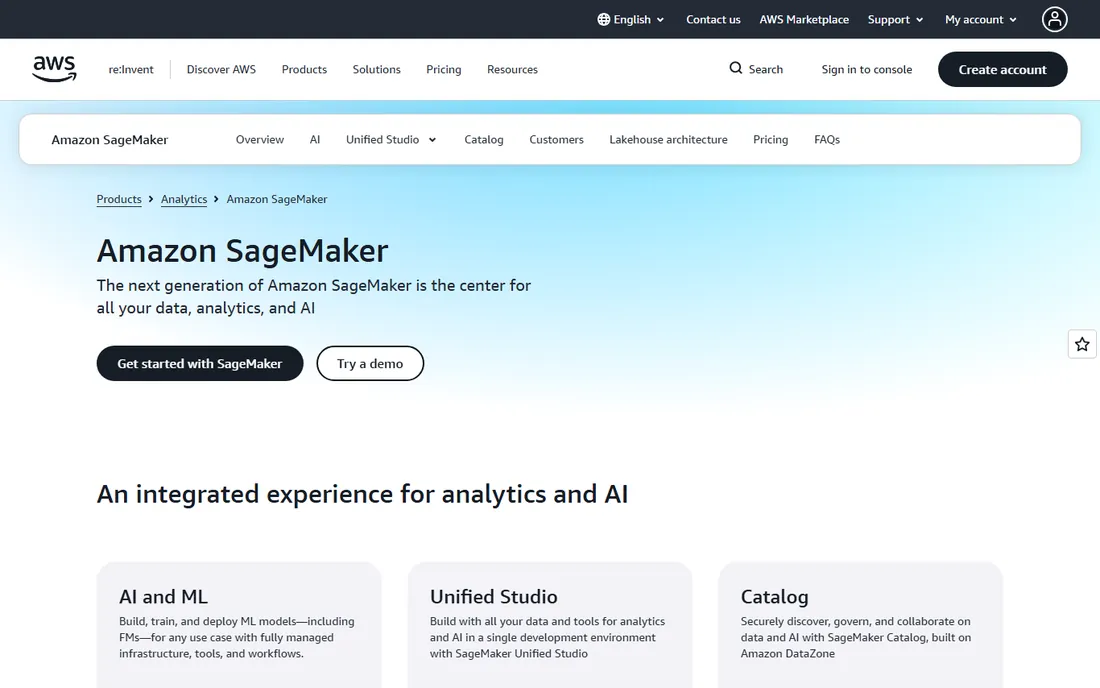Open the Lakehouse architecture tab
This screenshot has width=1100, height=688.
(668, 140)
